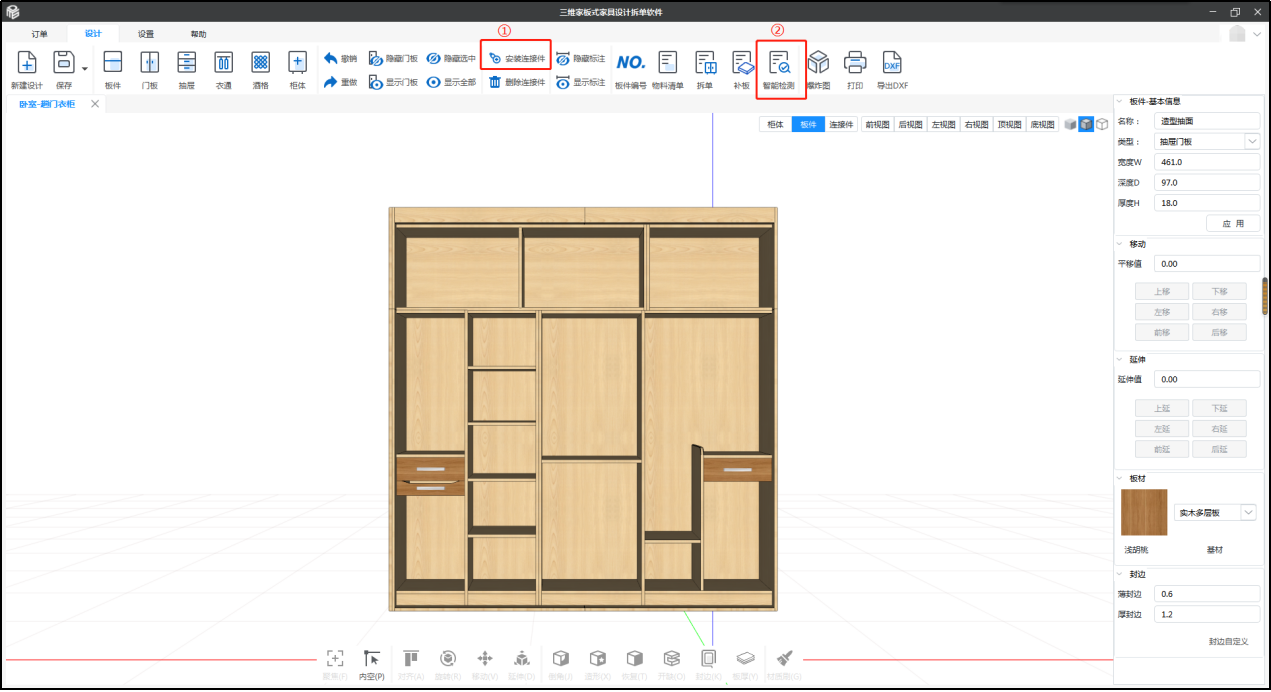Collapse the 板件-基本信息 section
The height and width of the screenshot is (692, 1271).
click(x=1120, y=101)
